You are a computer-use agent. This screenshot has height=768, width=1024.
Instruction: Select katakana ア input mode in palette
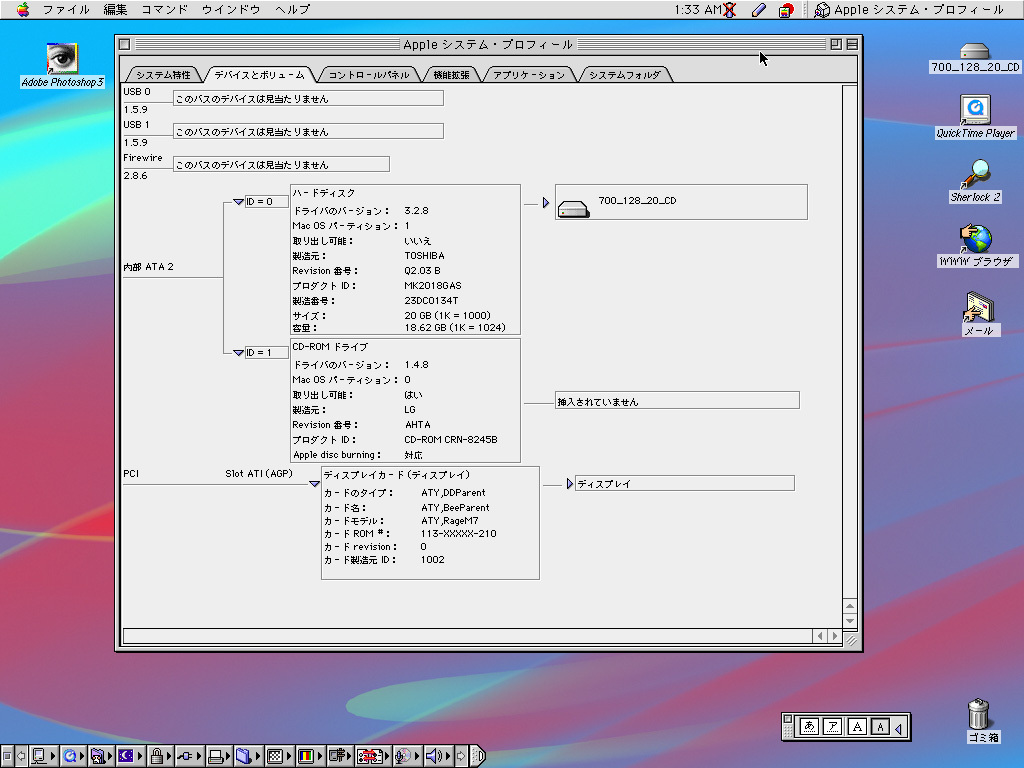[833, 726]
